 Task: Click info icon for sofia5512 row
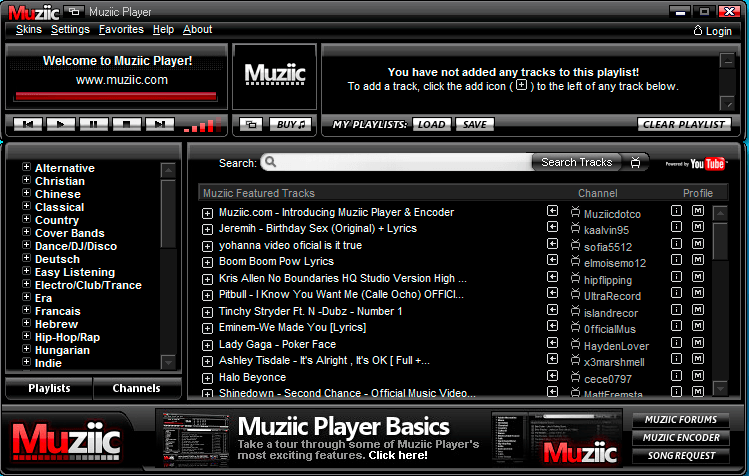(676, 243)
